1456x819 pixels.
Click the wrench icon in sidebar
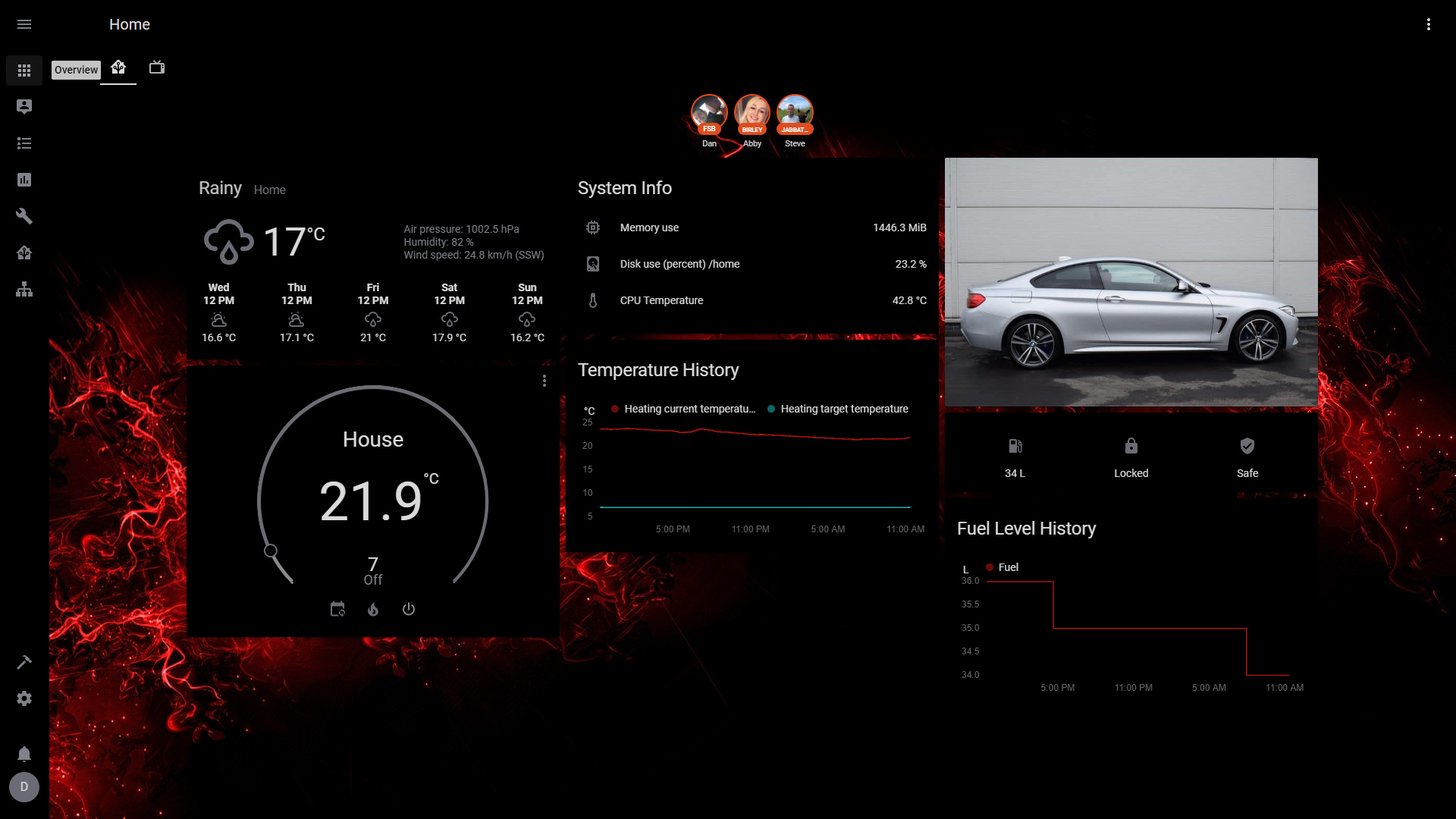coord(24,216)
